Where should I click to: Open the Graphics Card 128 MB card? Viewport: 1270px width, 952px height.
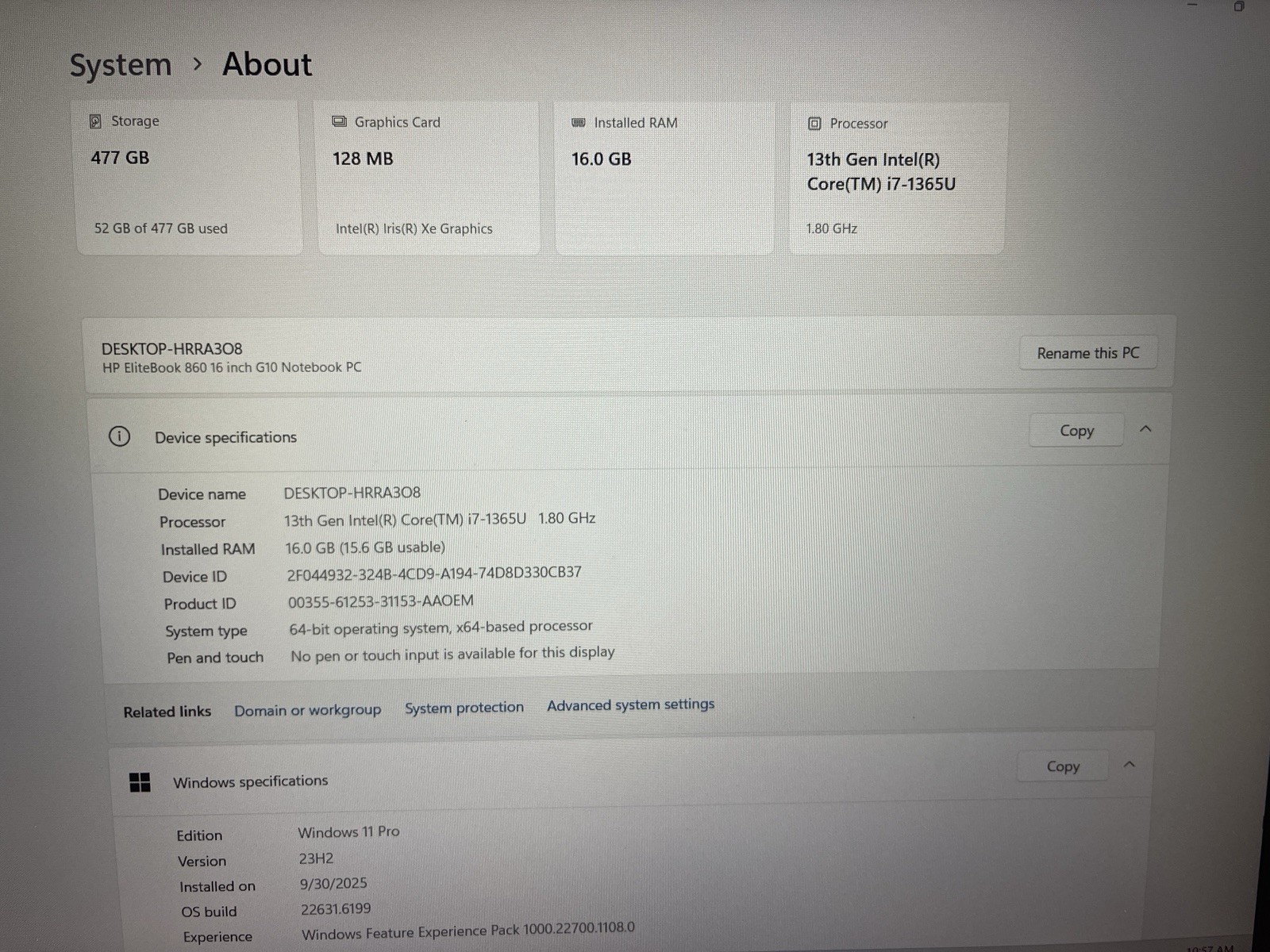tap(429, 178)
